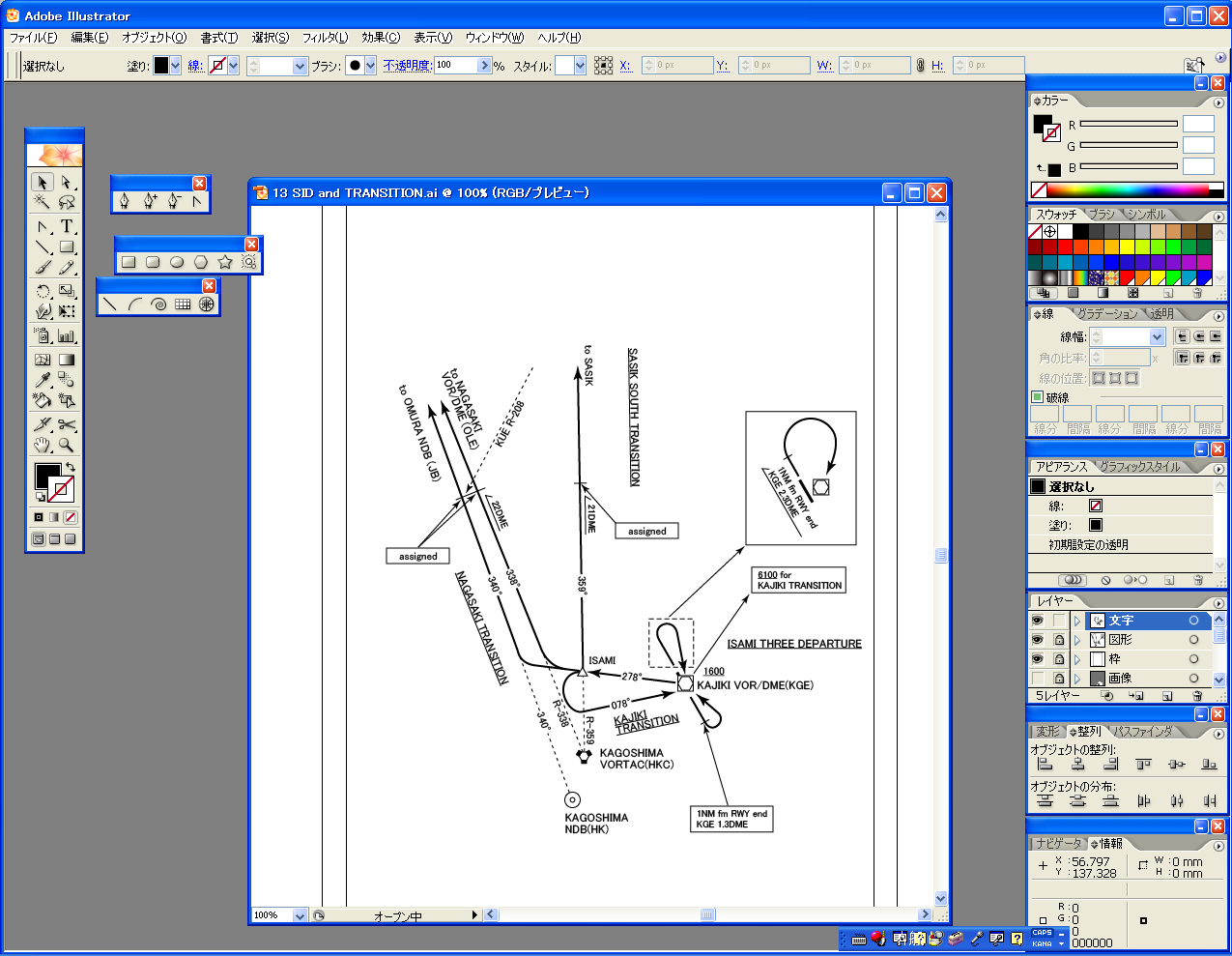Unlock the 画像 layer
This screenshot has height=956, width=1232.
click(x=1059, y=679)
